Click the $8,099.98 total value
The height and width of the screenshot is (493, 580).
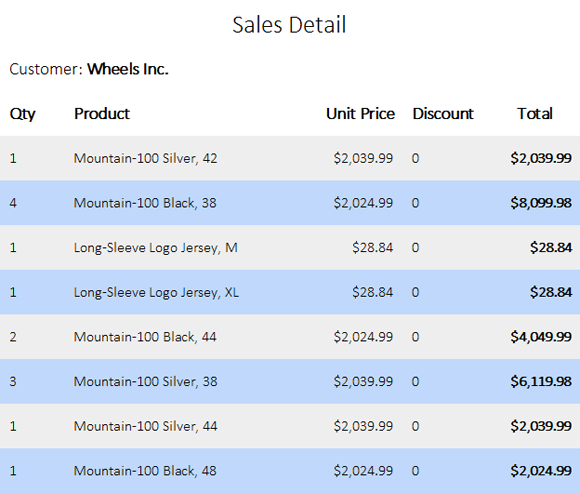click(x=541, y=203)
